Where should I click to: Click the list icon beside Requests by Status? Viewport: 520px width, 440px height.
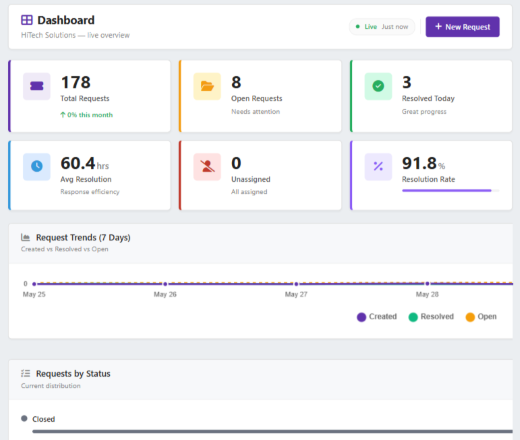tap(25, 373)
